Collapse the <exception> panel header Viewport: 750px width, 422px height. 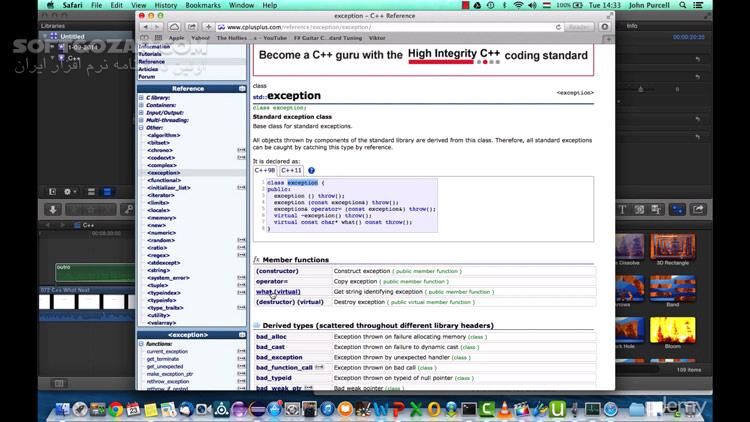242,335
